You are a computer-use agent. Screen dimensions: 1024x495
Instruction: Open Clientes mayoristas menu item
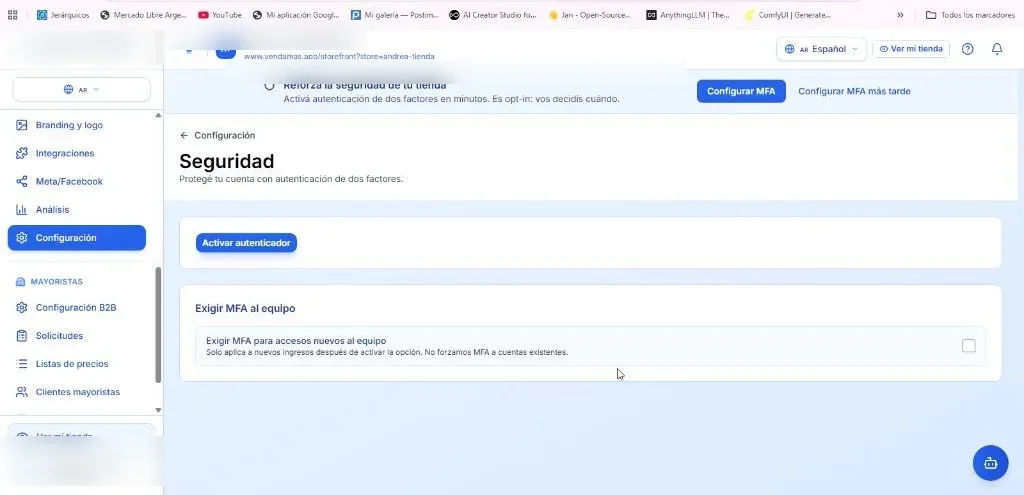coord(77,392)
